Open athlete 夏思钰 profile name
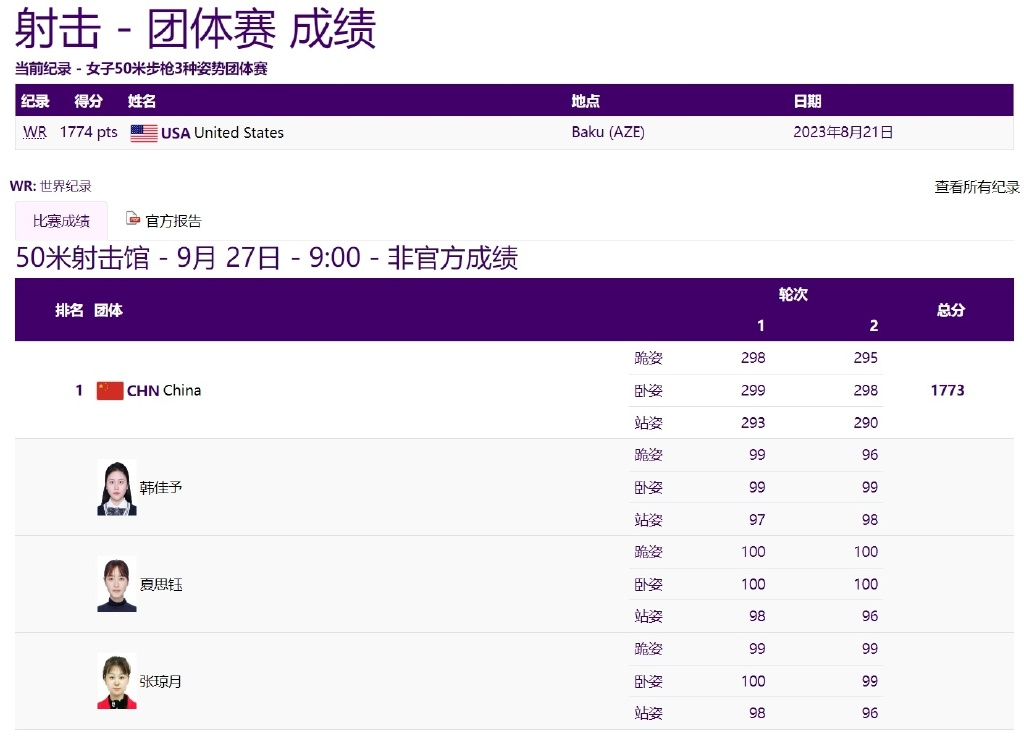Screen dimensions: 1024x736 pos(161,584)
